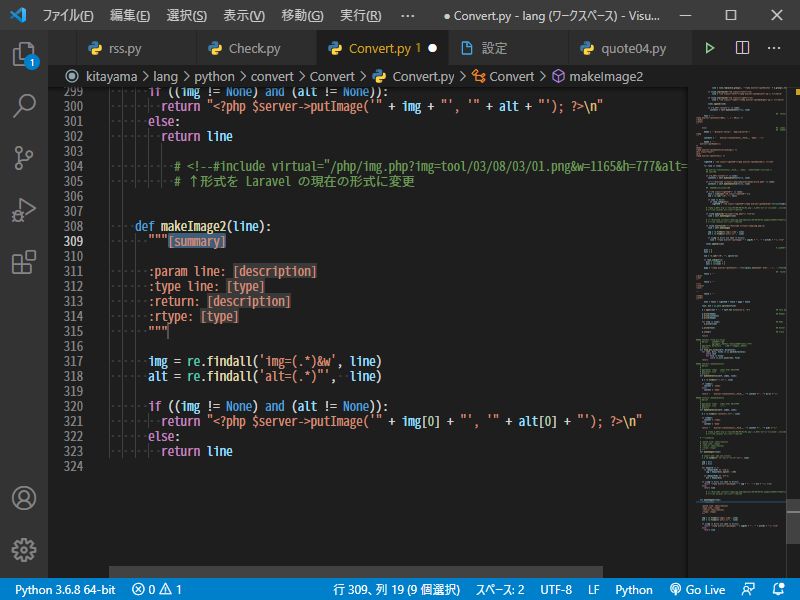Run the Python file with play button

pos(710,48)
